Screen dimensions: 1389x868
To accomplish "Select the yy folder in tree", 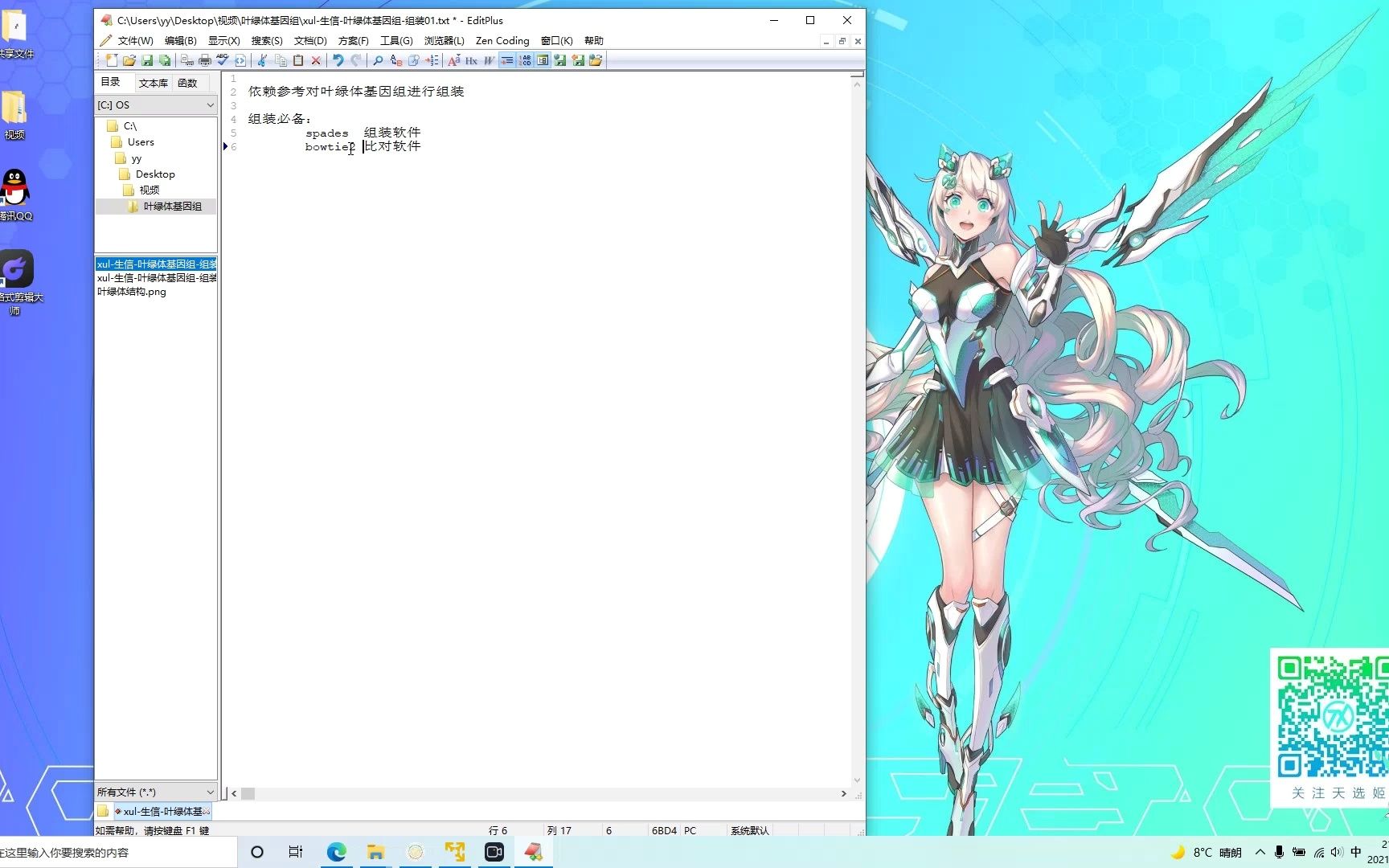I will tap(129, 158).
